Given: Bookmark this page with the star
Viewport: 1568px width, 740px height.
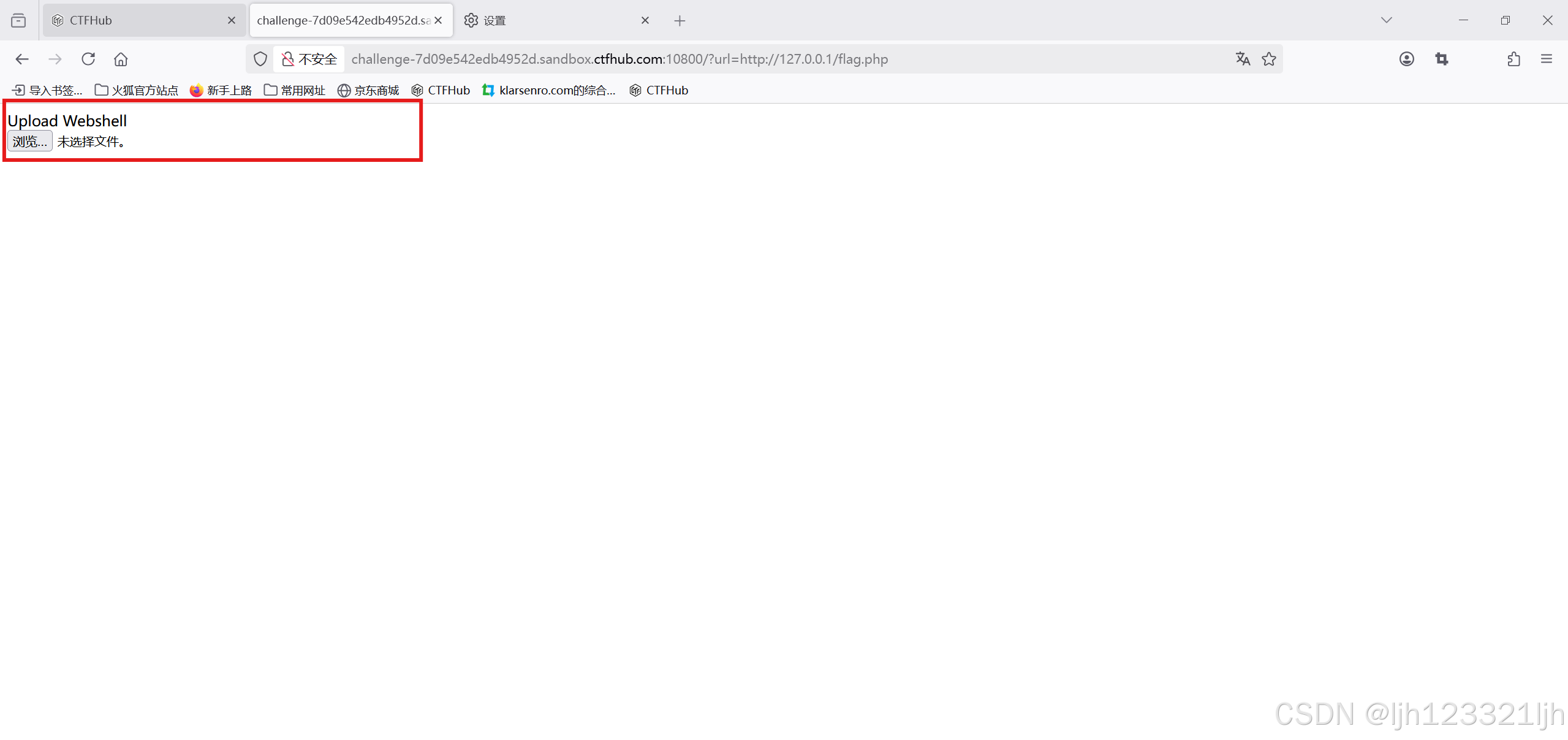Looking at the screenshot, I should click(x=1269, y=59).
